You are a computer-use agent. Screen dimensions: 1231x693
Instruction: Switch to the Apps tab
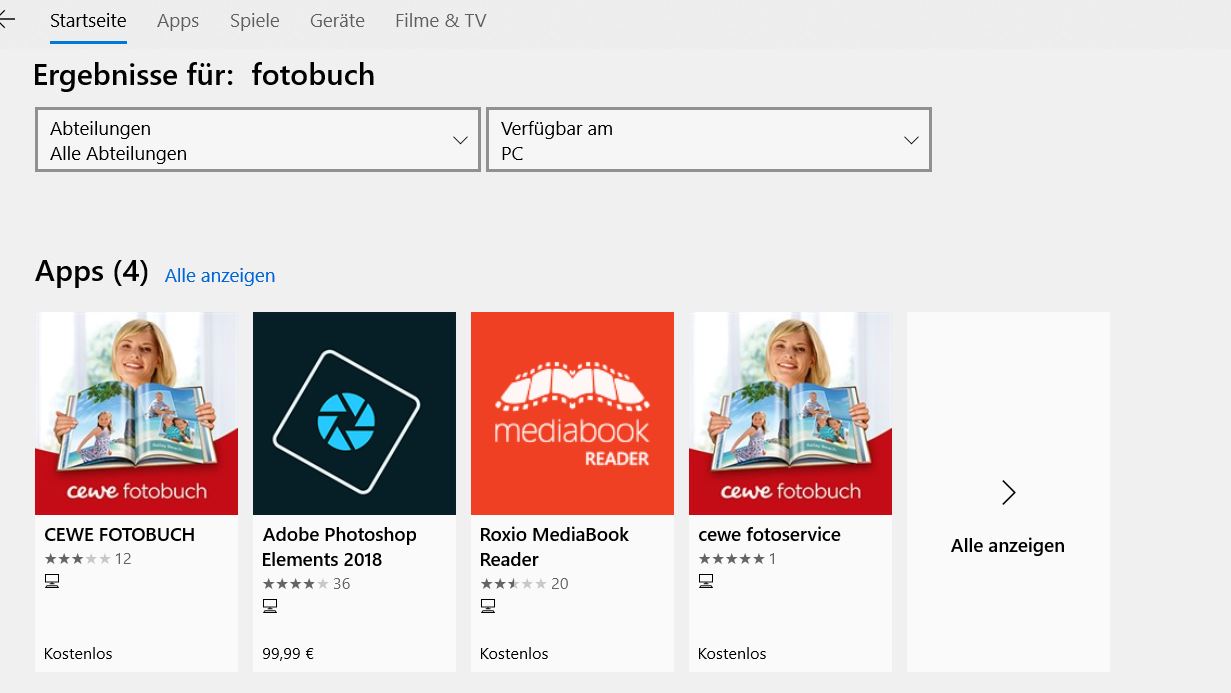178,21
